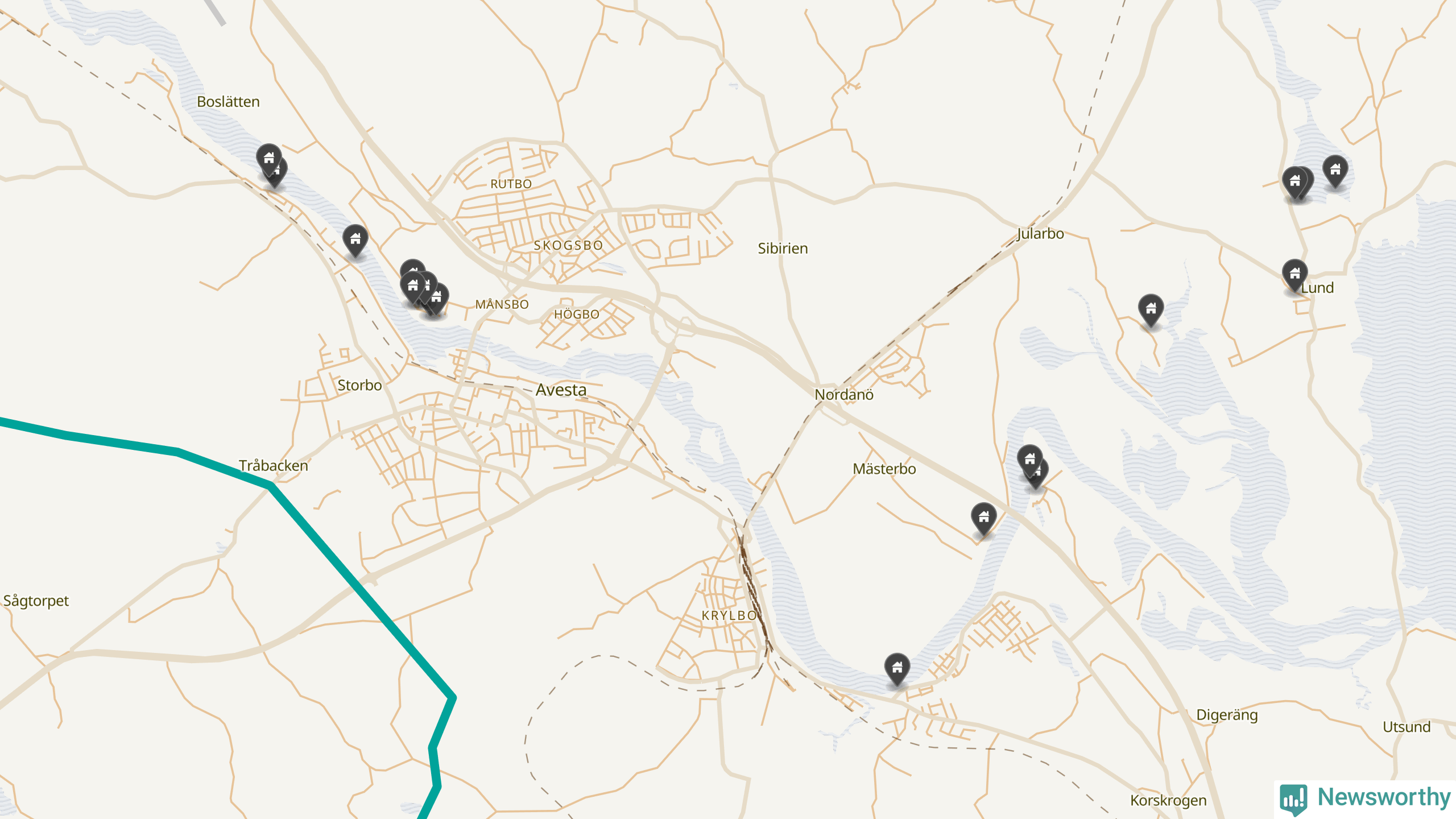Click the Sibirien area label
1456x819 pixels.
click(783, 249)
